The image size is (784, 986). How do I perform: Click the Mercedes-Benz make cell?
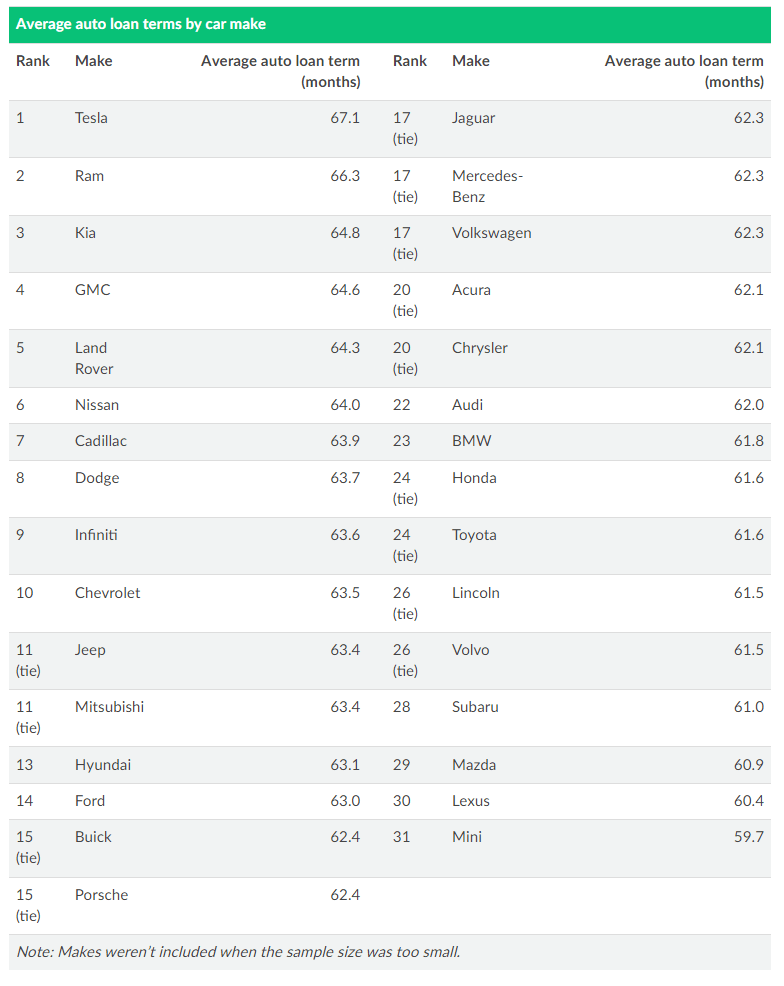coord(487,186)
